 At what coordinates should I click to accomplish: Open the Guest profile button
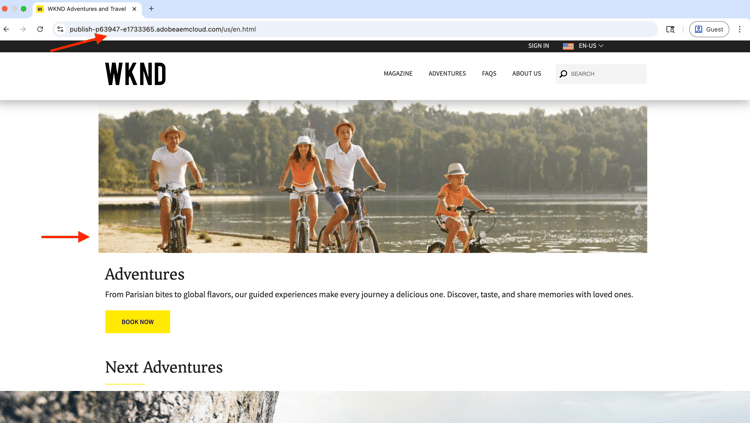709,29
